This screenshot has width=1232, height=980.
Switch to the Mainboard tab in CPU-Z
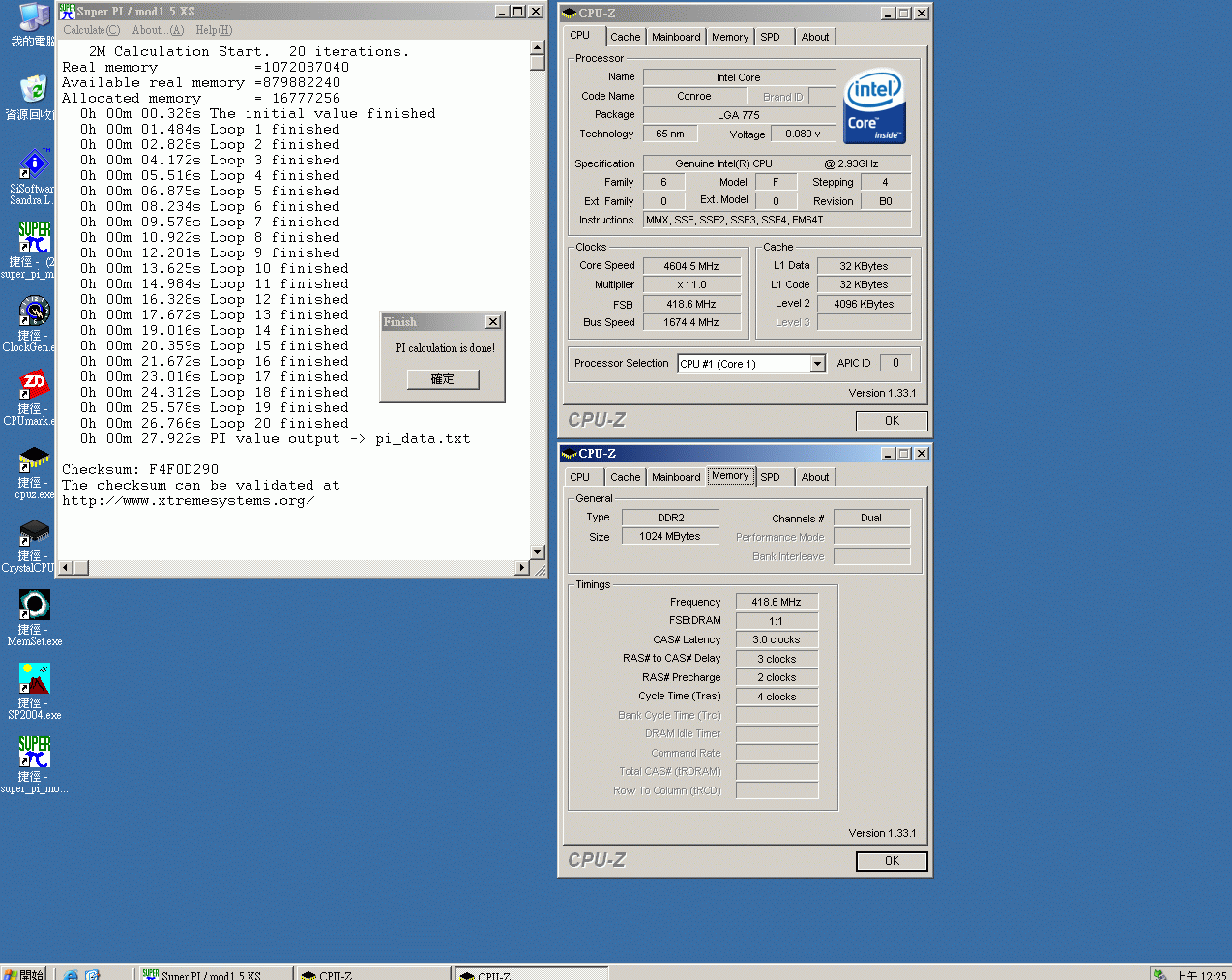[676, 36]
